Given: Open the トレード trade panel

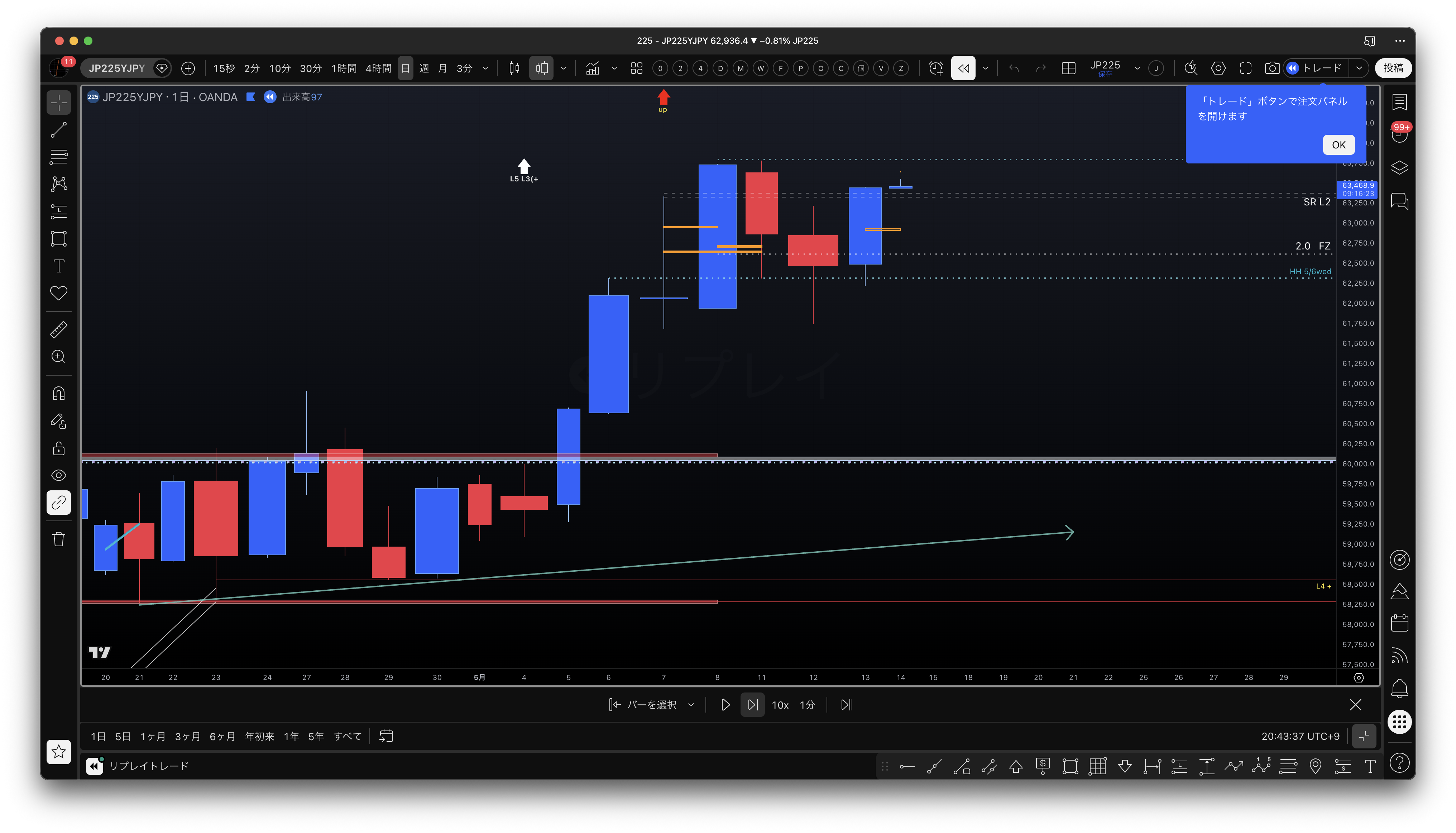Looking at the screenshot, I should point(1315,68).
